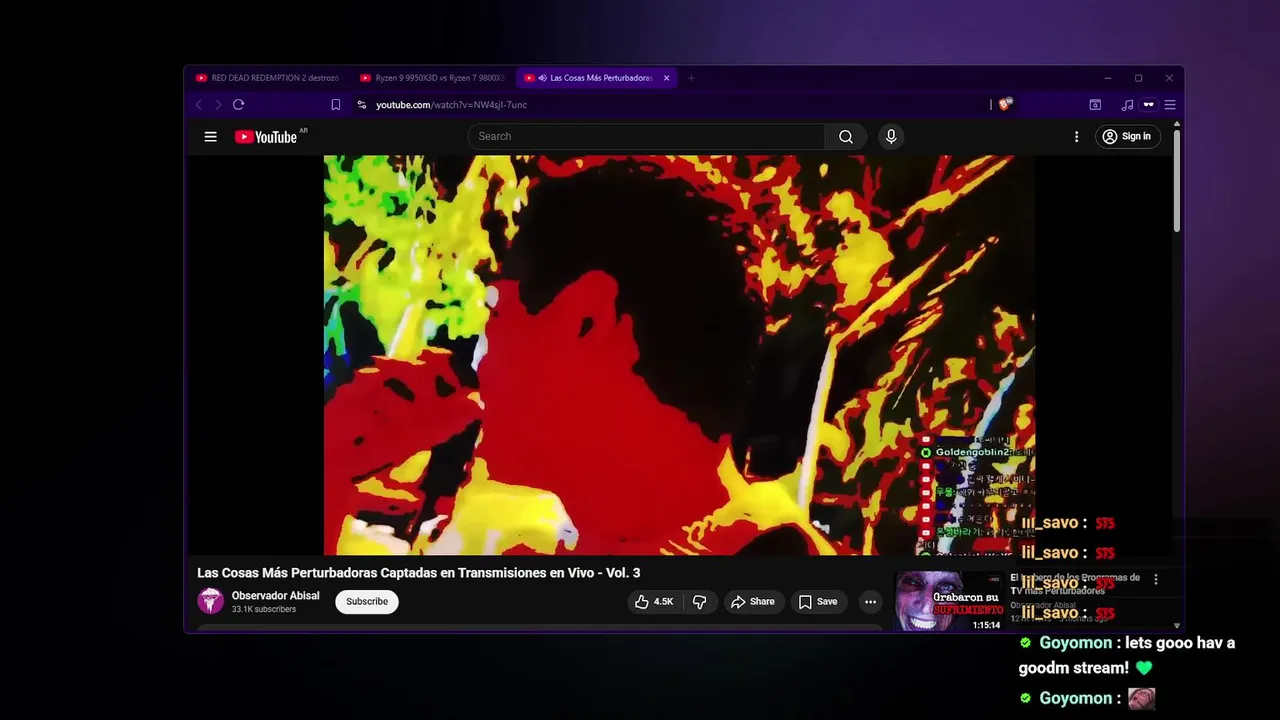Open the YouTube hamburger guide menu
The height and width of the screenshot is (720, 1280).
tap(210, 137)
